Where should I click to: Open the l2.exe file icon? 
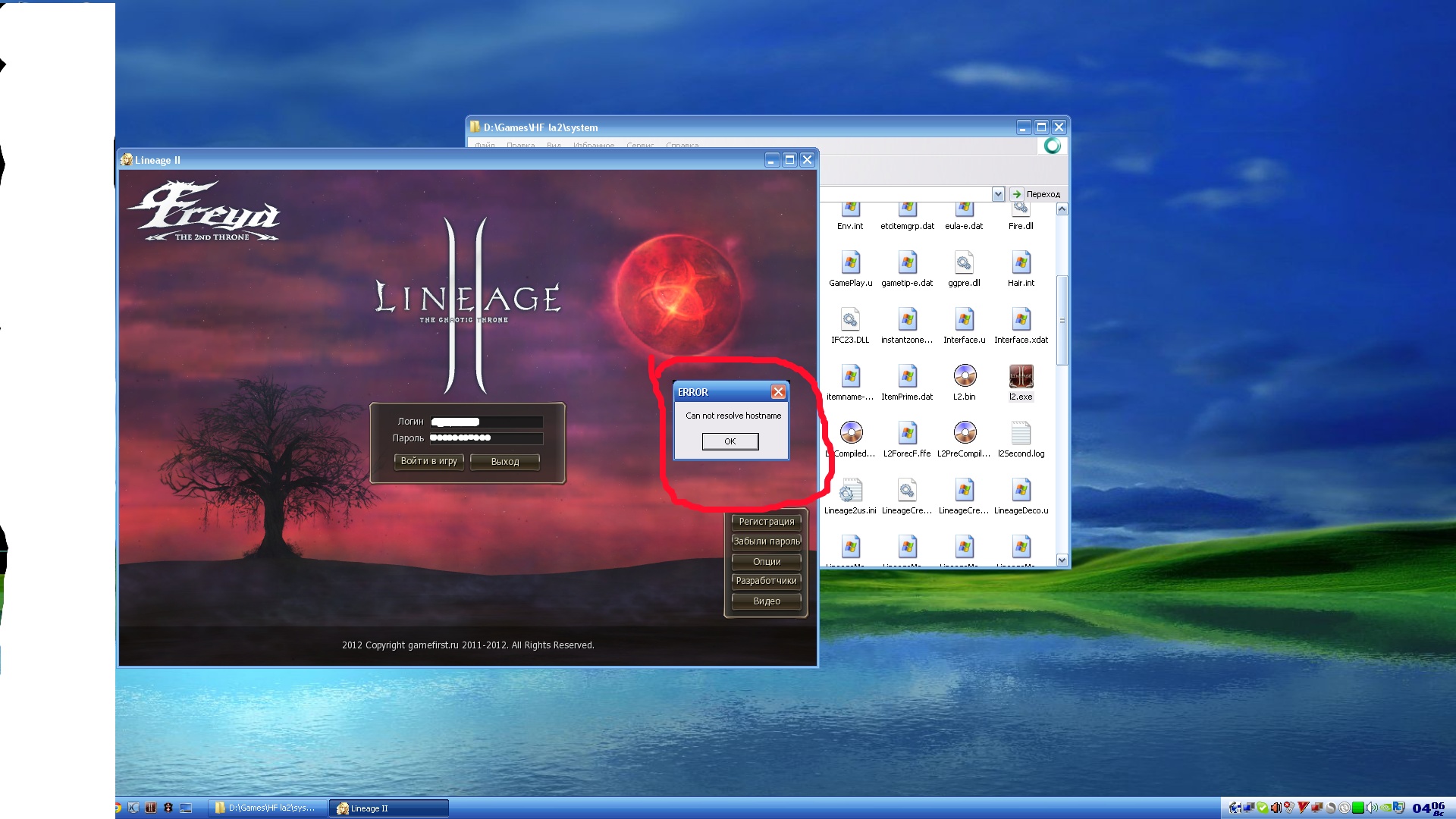(1021, 377)
